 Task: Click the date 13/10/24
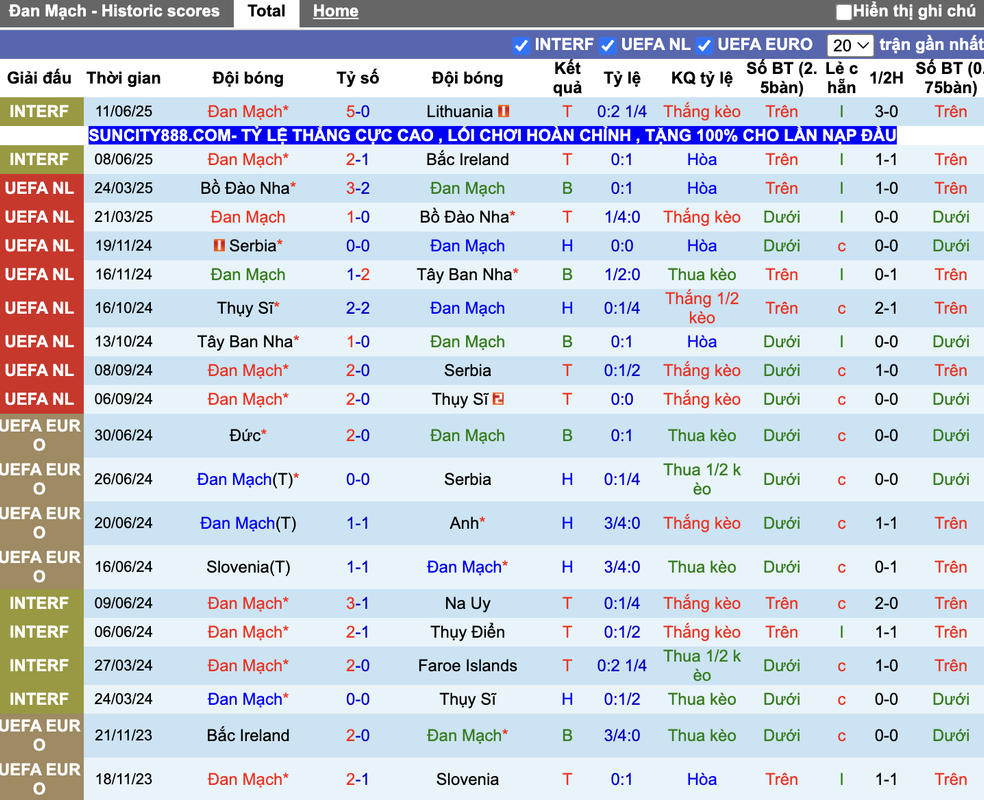(124, 341)
